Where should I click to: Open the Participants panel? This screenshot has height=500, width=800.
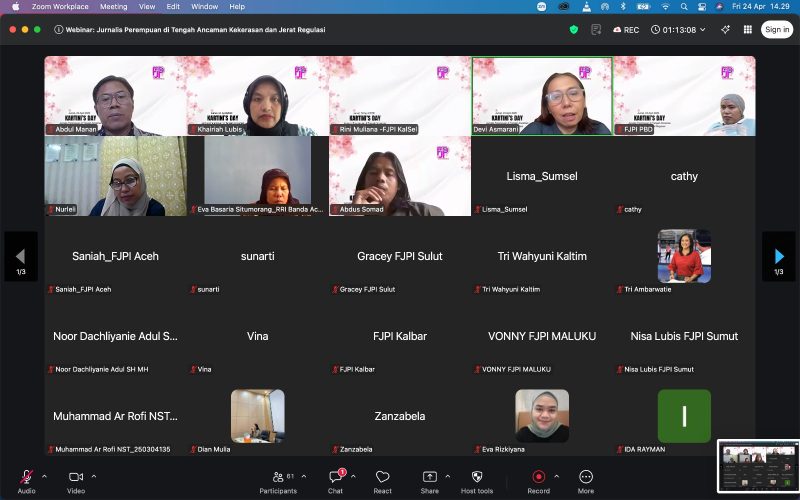point(278,477)
